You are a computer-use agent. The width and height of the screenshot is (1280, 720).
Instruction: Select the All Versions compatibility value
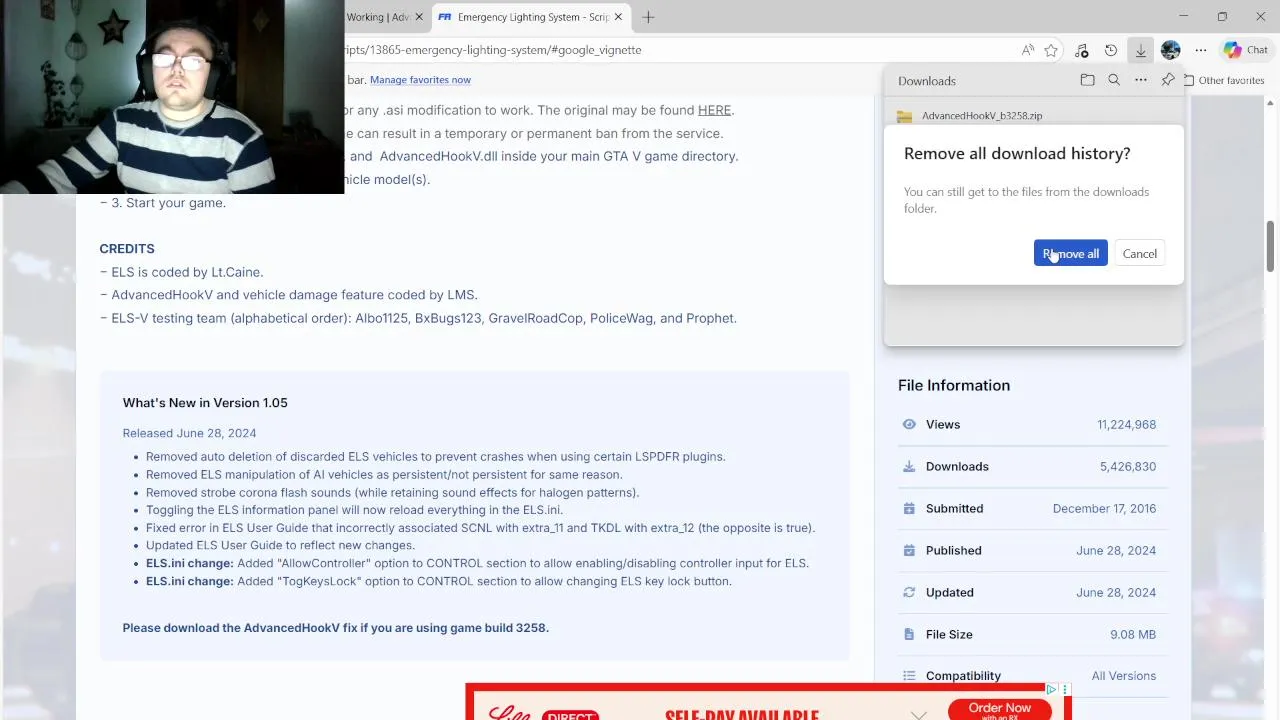tap(1124, 676)
